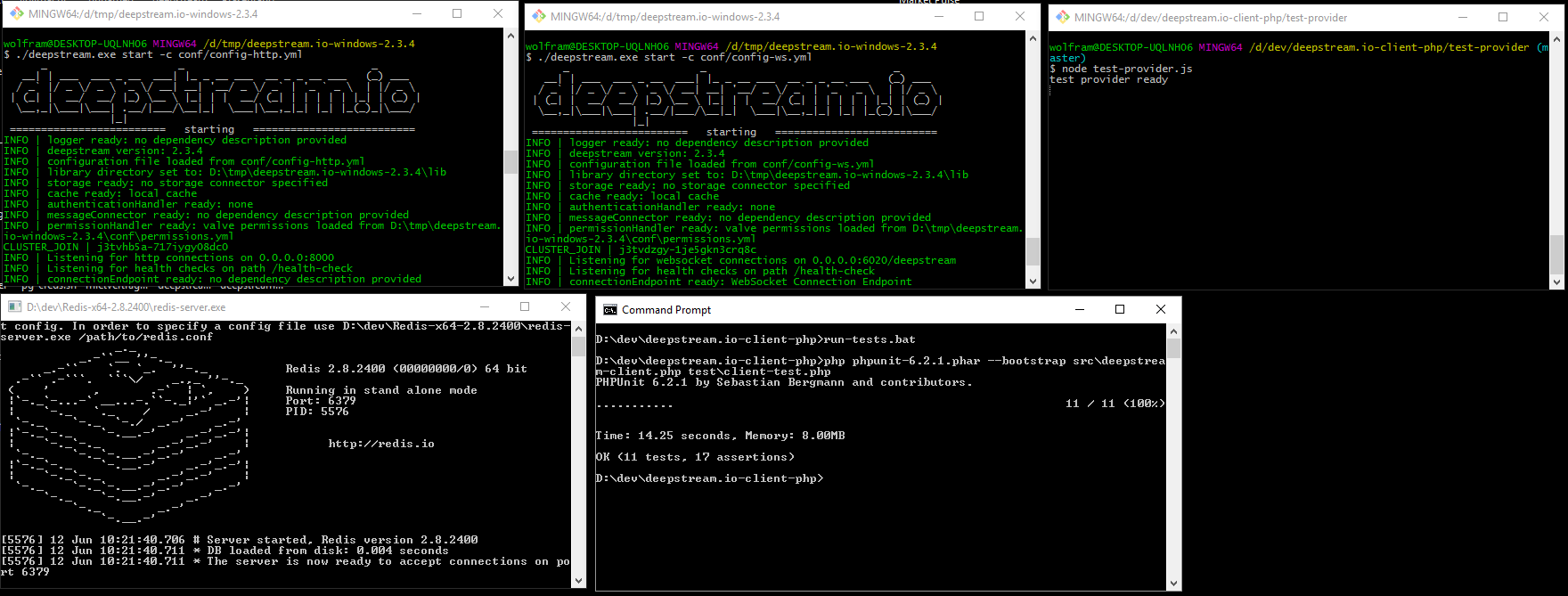The width and height of the screenshot is (1568, 596).
Task: Click the 'PID: 5576' line in Redis window
Action: tap(317, 412)
